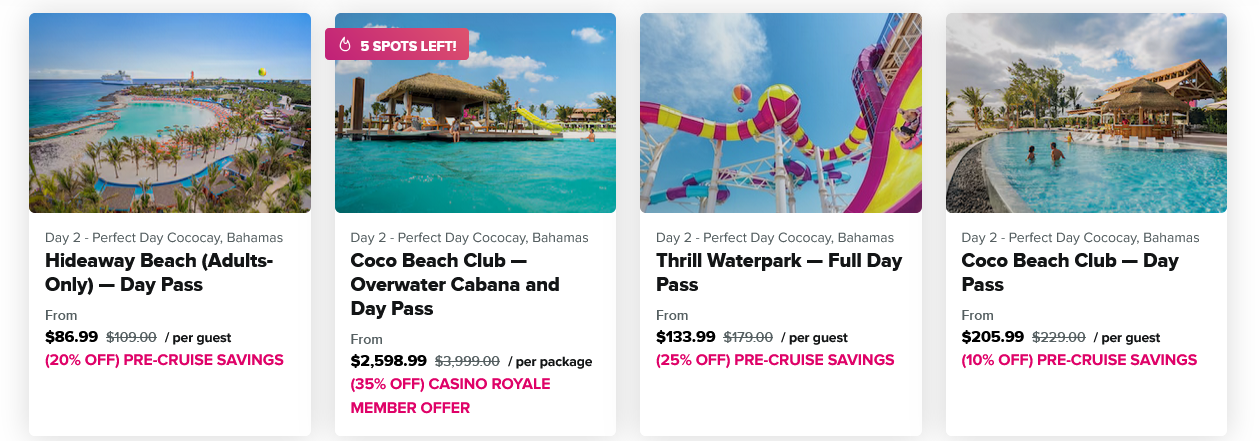
Task: Select Thrill Waterpark — Full Day Pass title
Action: coord(779,273)
